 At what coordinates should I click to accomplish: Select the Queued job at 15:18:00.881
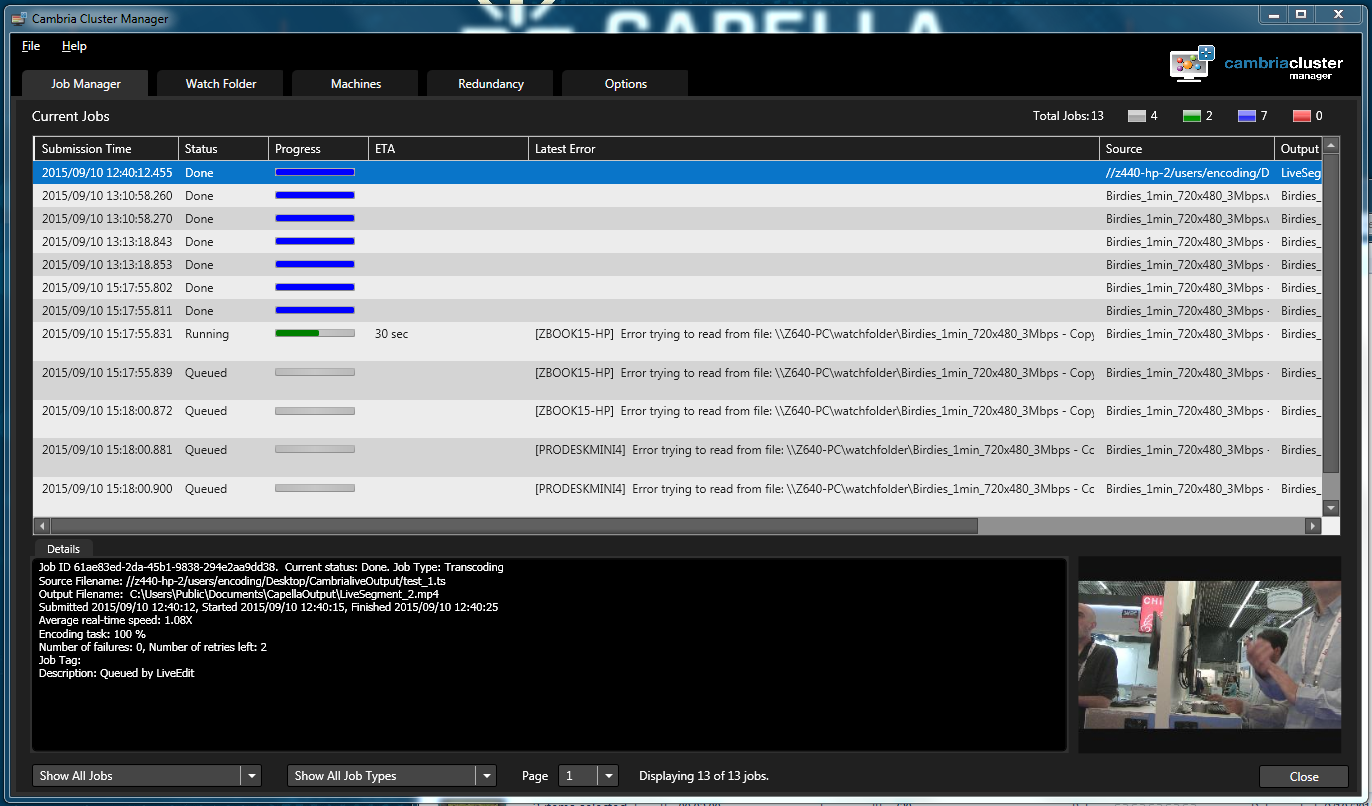[x=678, y=457]
